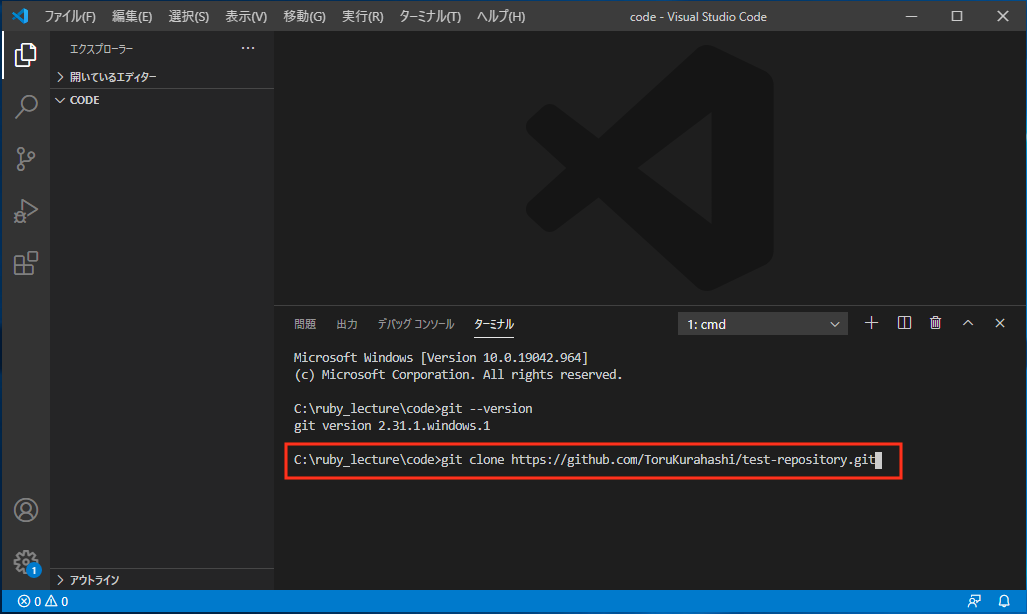Expand the 開いているエディター section
1027x614 pixels.
coord(162,77)
